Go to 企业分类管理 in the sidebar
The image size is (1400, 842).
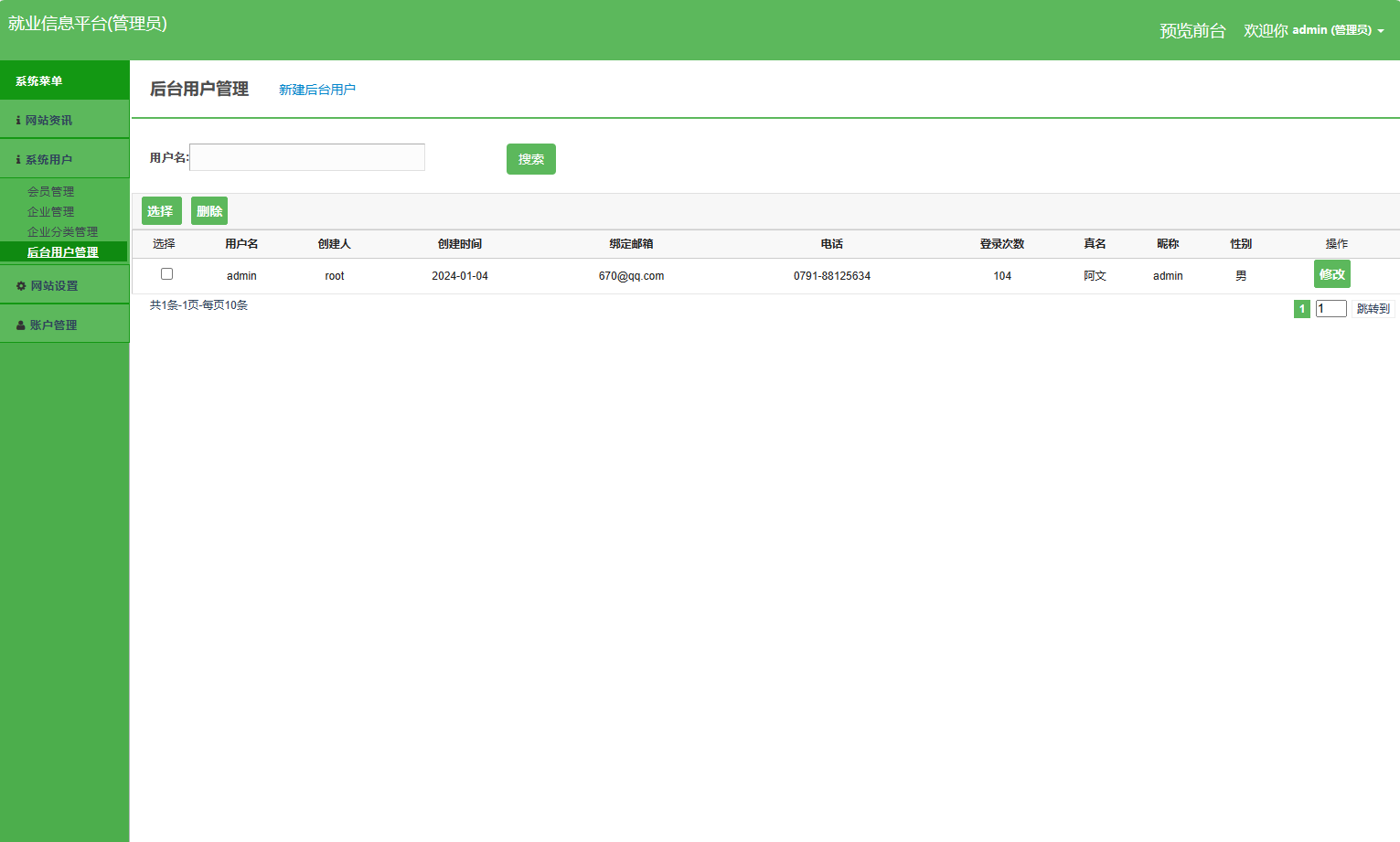pyautogui.click(x=62, y=232)
